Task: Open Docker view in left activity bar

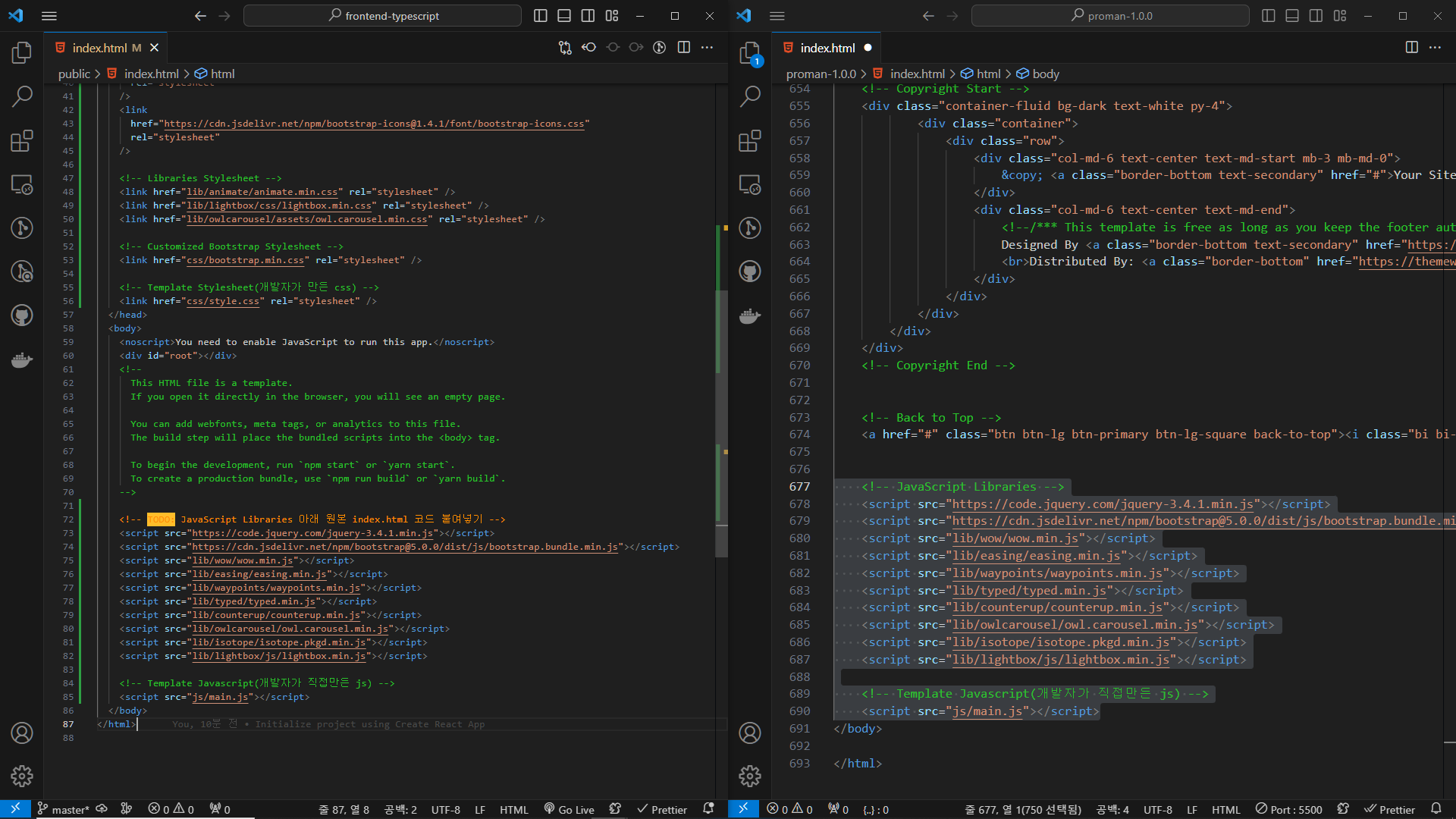Action: (x=22, y=359)
